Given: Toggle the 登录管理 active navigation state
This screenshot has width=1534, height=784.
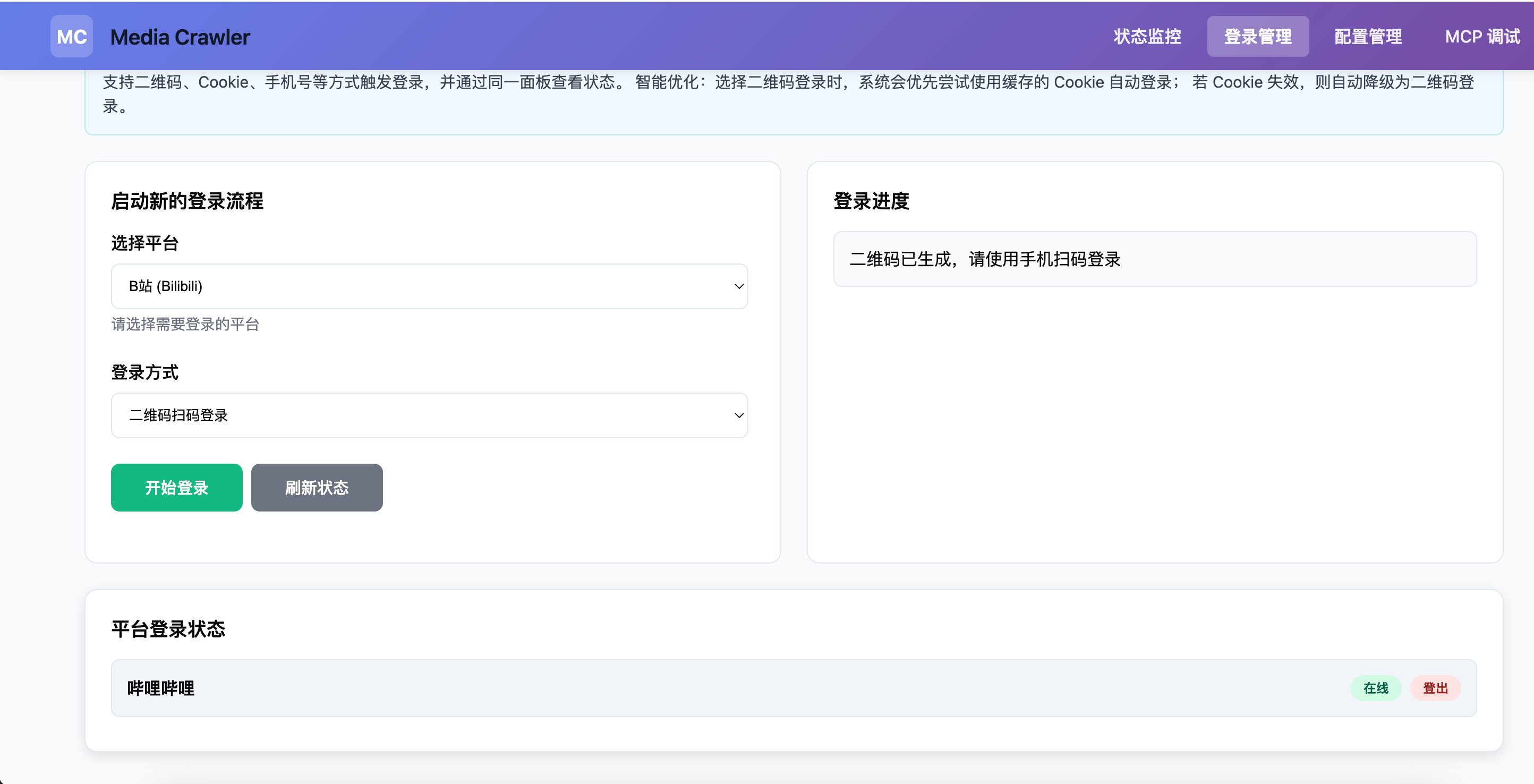Looking at the screenshot, I should pos(1258,36).
